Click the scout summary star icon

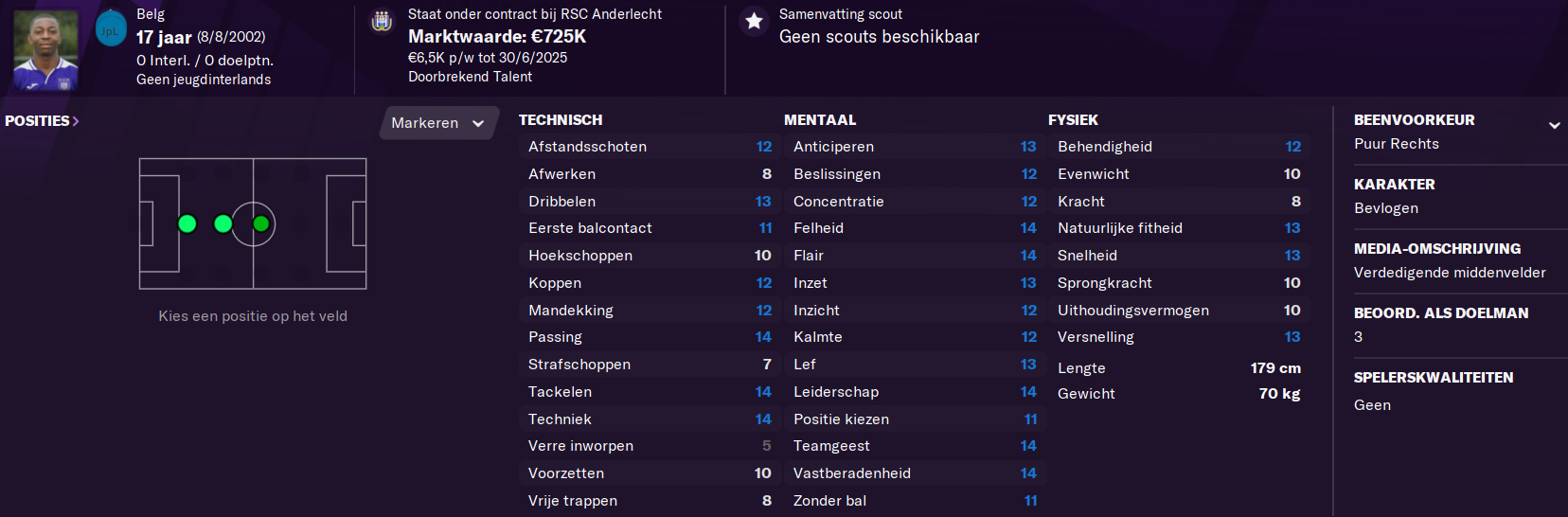point(754,21)
